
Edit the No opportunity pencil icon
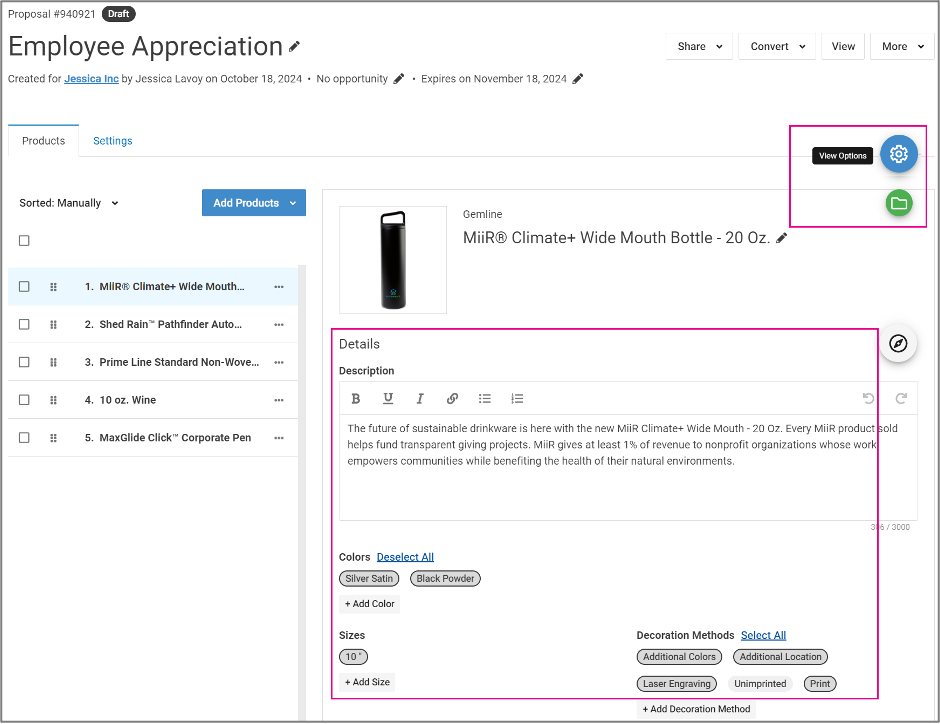click(399, 79)
